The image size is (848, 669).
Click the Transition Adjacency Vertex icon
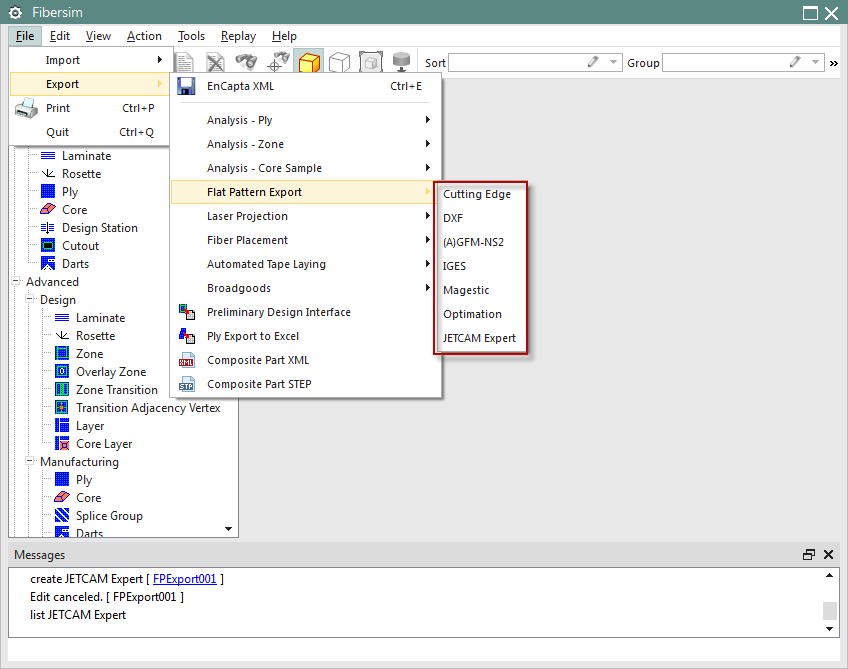pos(62,407)
